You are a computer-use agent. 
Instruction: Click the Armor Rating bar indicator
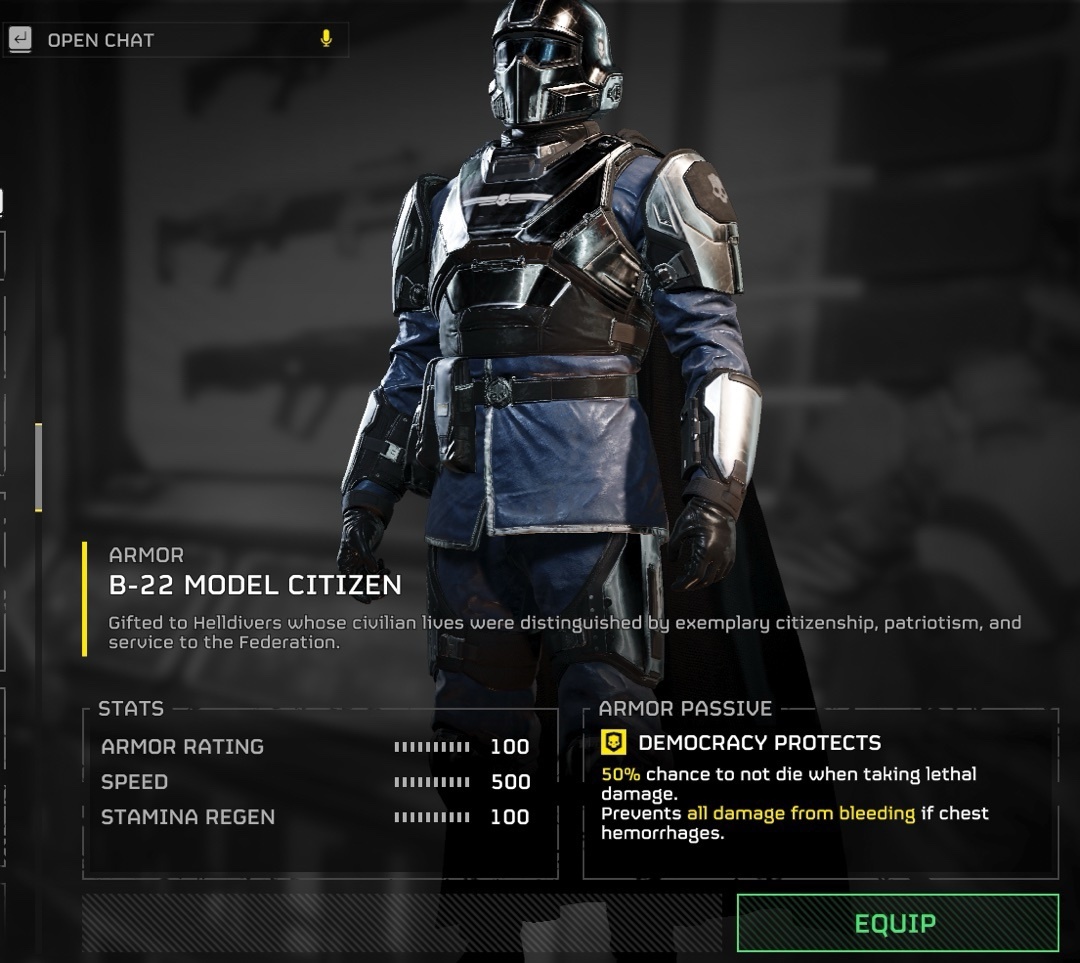tap(432, 747)
